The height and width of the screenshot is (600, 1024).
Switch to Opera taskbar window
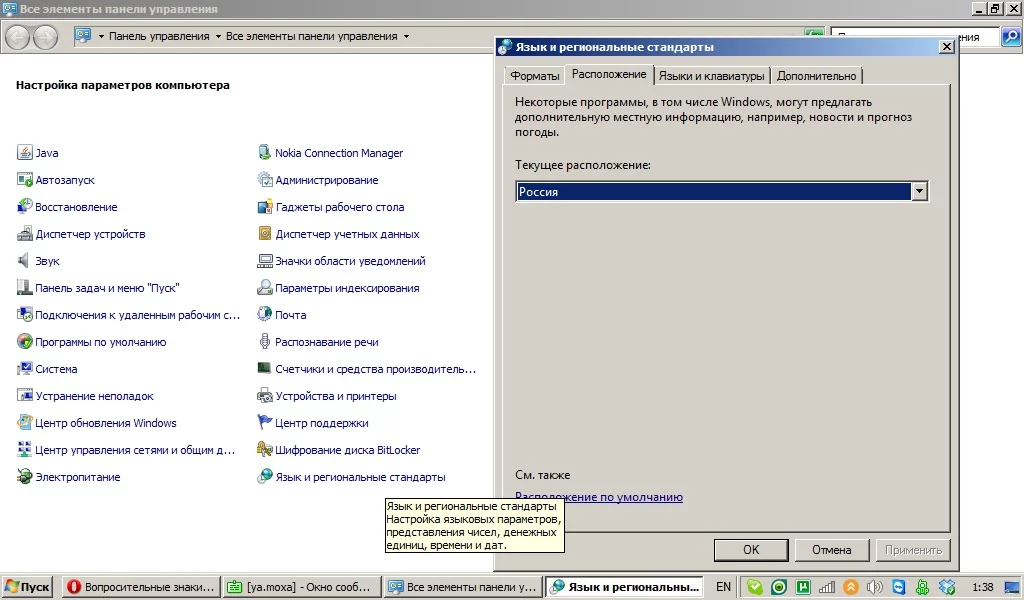140,587
